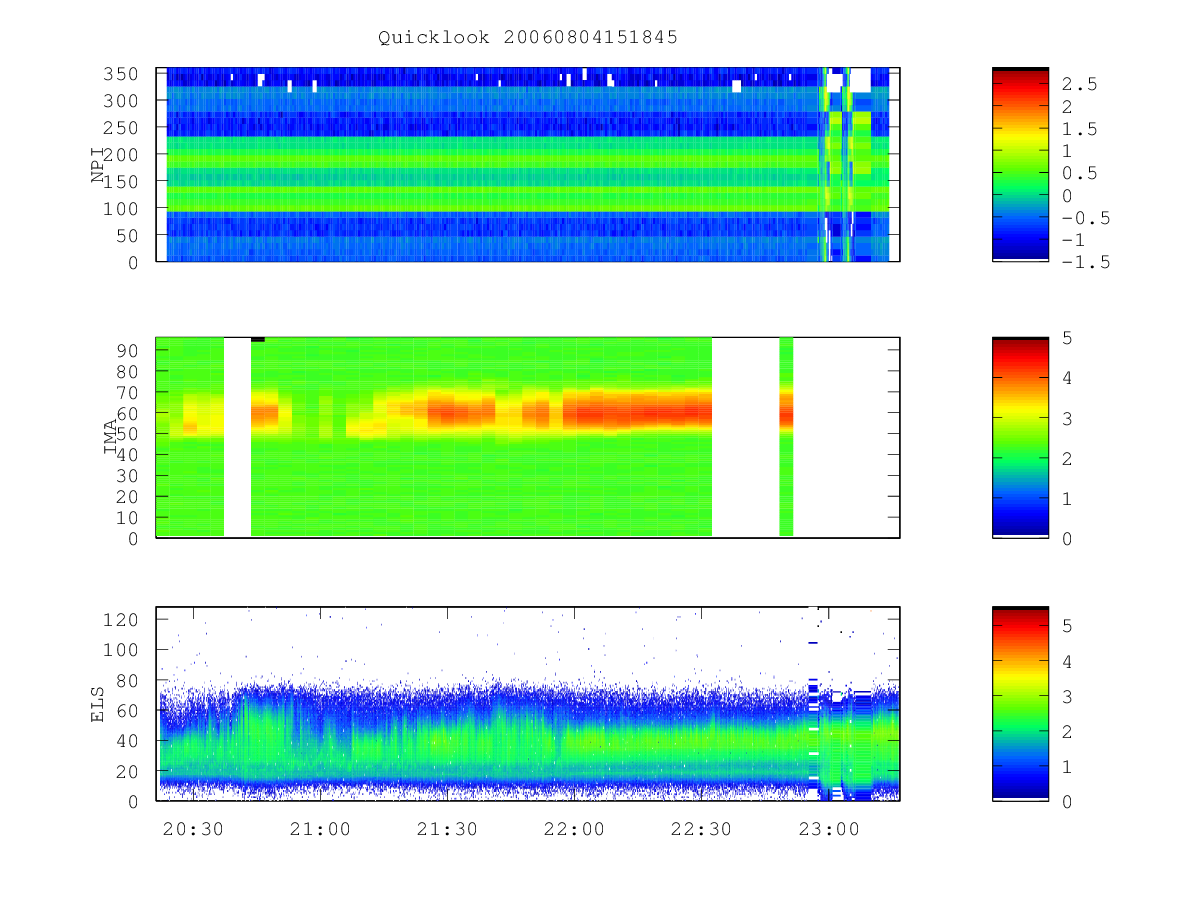The width and height of the screenshot is (1200, 900).
Task: Click the 0 label on ELS colorbar
Action: click(x=1068, y=801)
